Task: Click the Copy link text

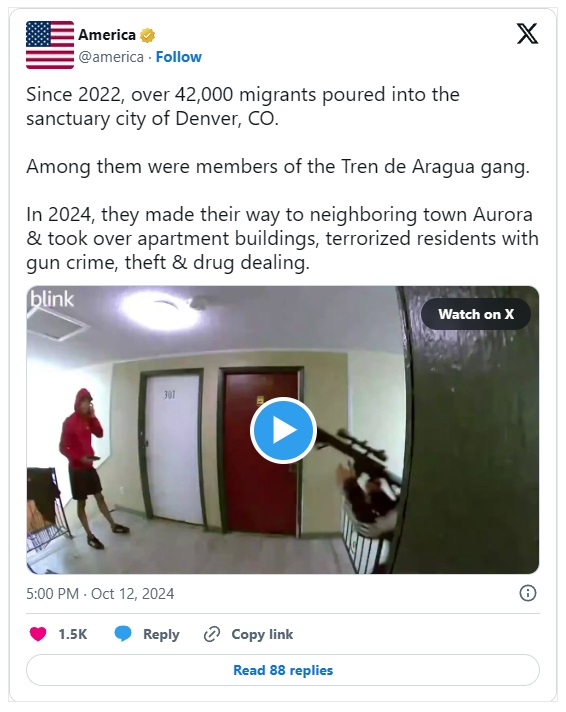Action: tap(262, 634)
